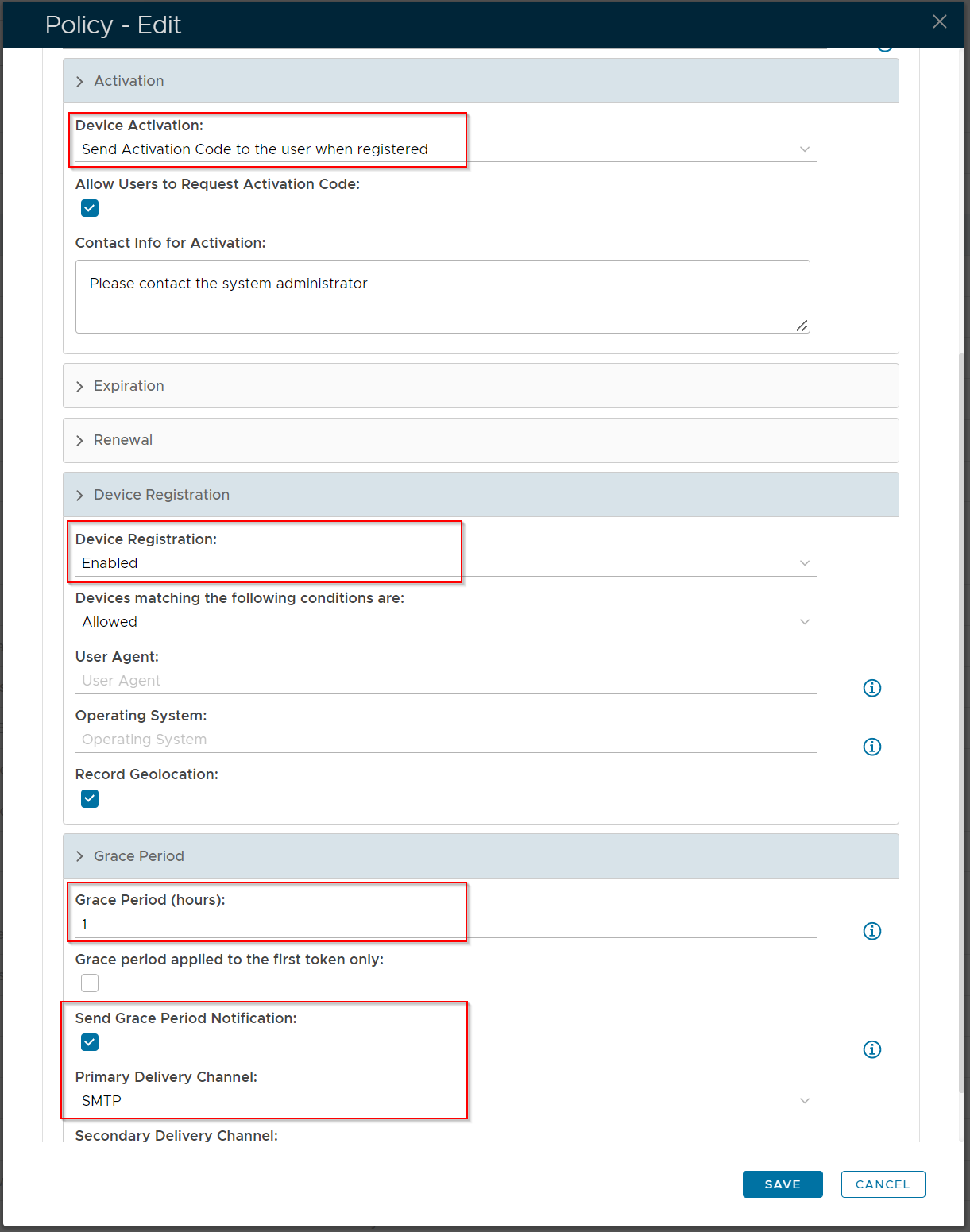Click info icon beside Operating System field
970x1232 pixels.
click(871, 747)
